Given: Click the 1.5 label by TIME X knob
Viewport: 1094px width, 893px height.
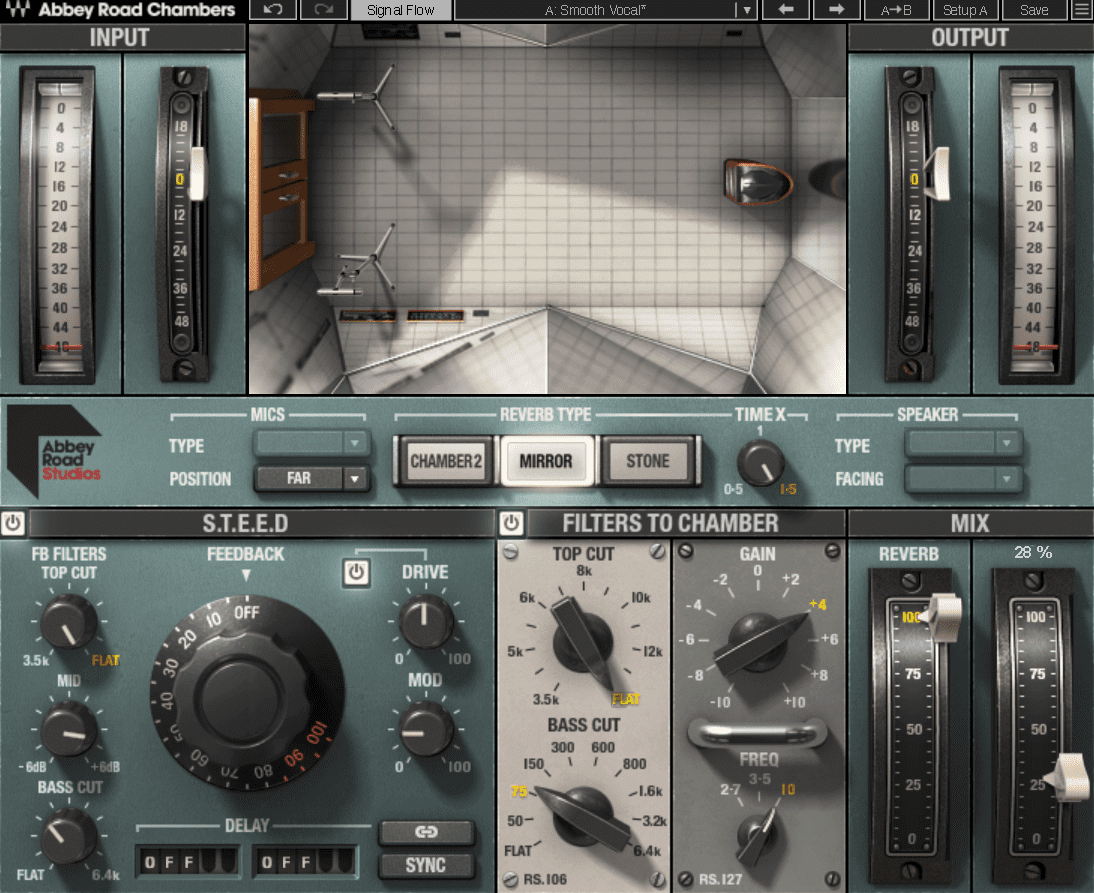Looking at the screenshot, I should [788, 489].
